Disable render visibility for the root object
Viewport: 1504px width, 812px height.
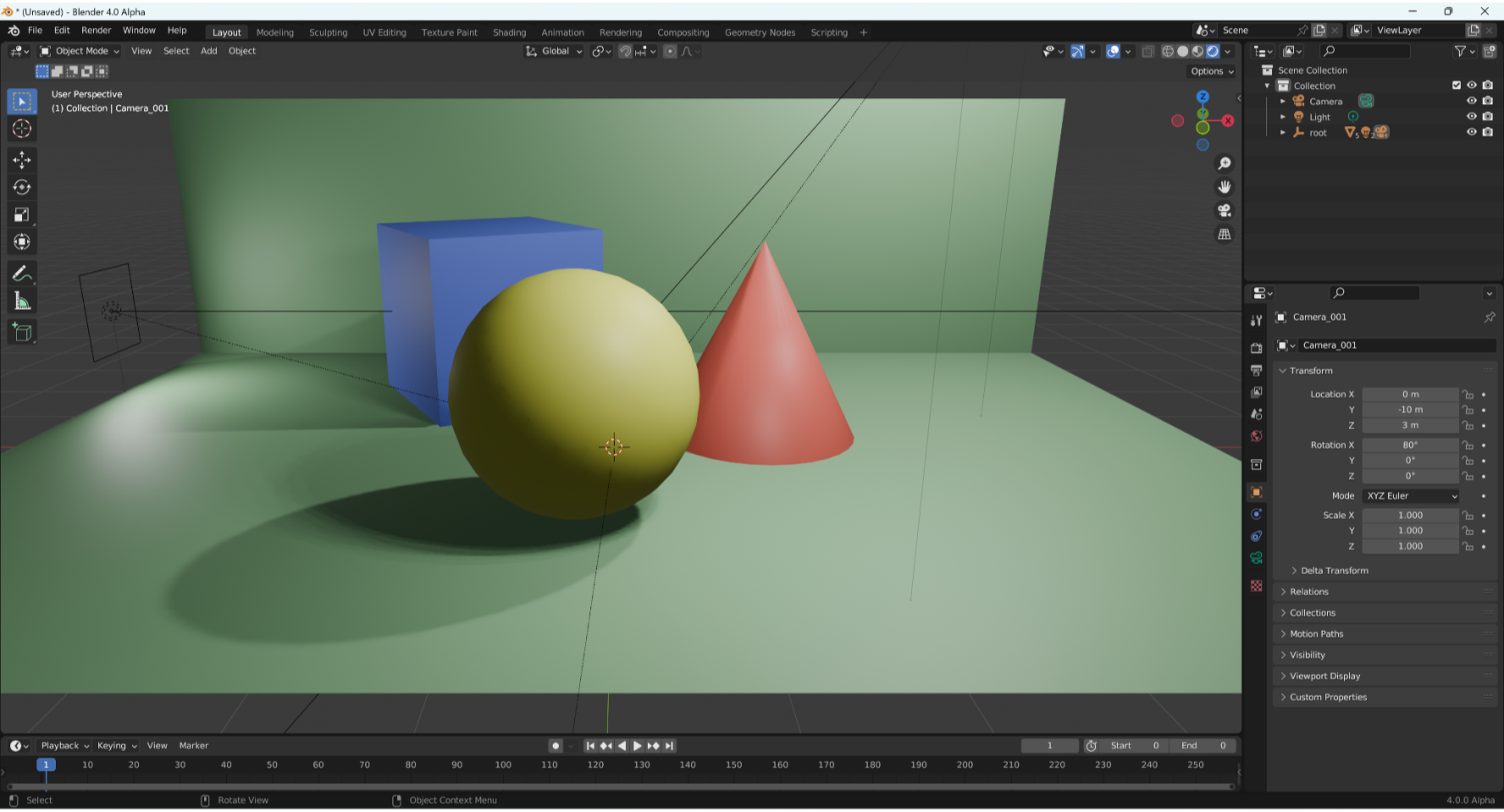coord(1488,132)
